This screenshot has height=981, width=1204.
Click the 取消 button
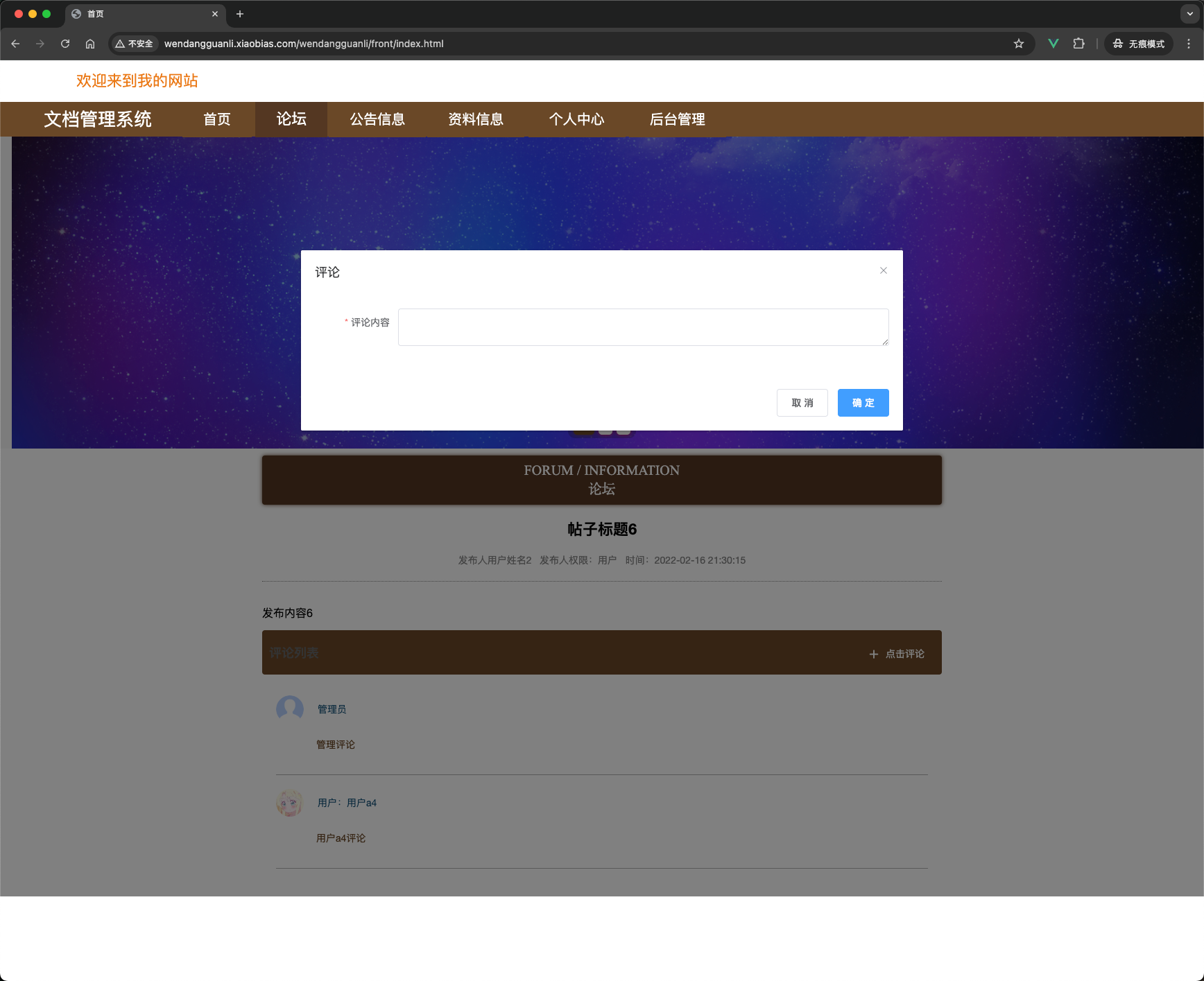click(802, 403)
